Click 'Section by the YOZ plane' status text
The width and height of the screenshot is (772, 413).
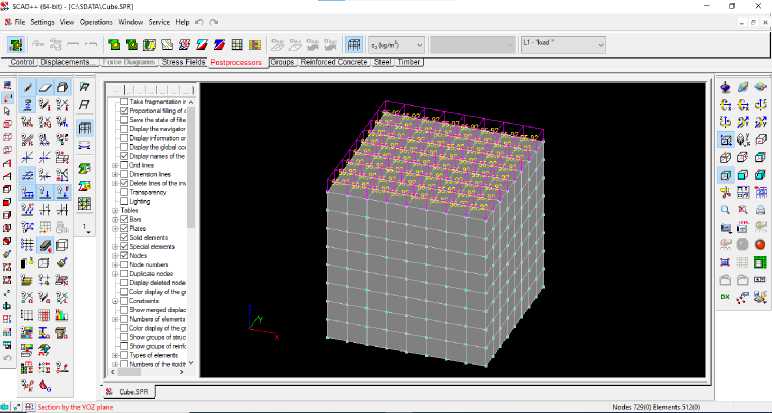pyautogui.click(x=75, y=407)
